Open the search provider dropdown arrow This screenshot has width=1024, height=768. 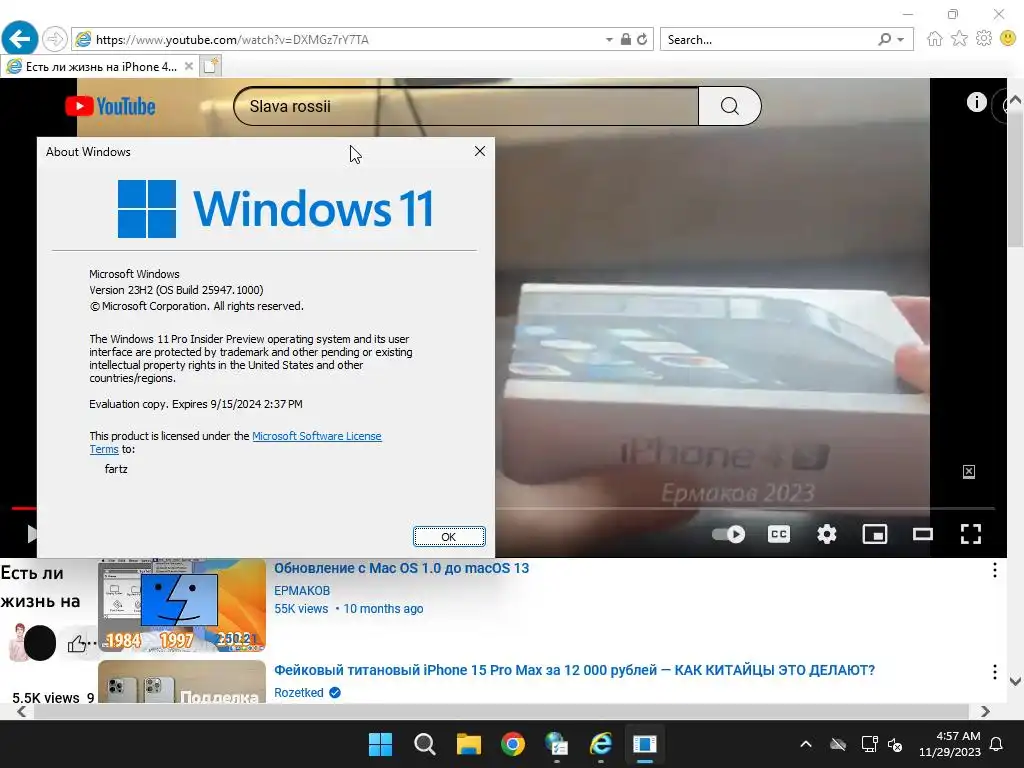[901, 40]
